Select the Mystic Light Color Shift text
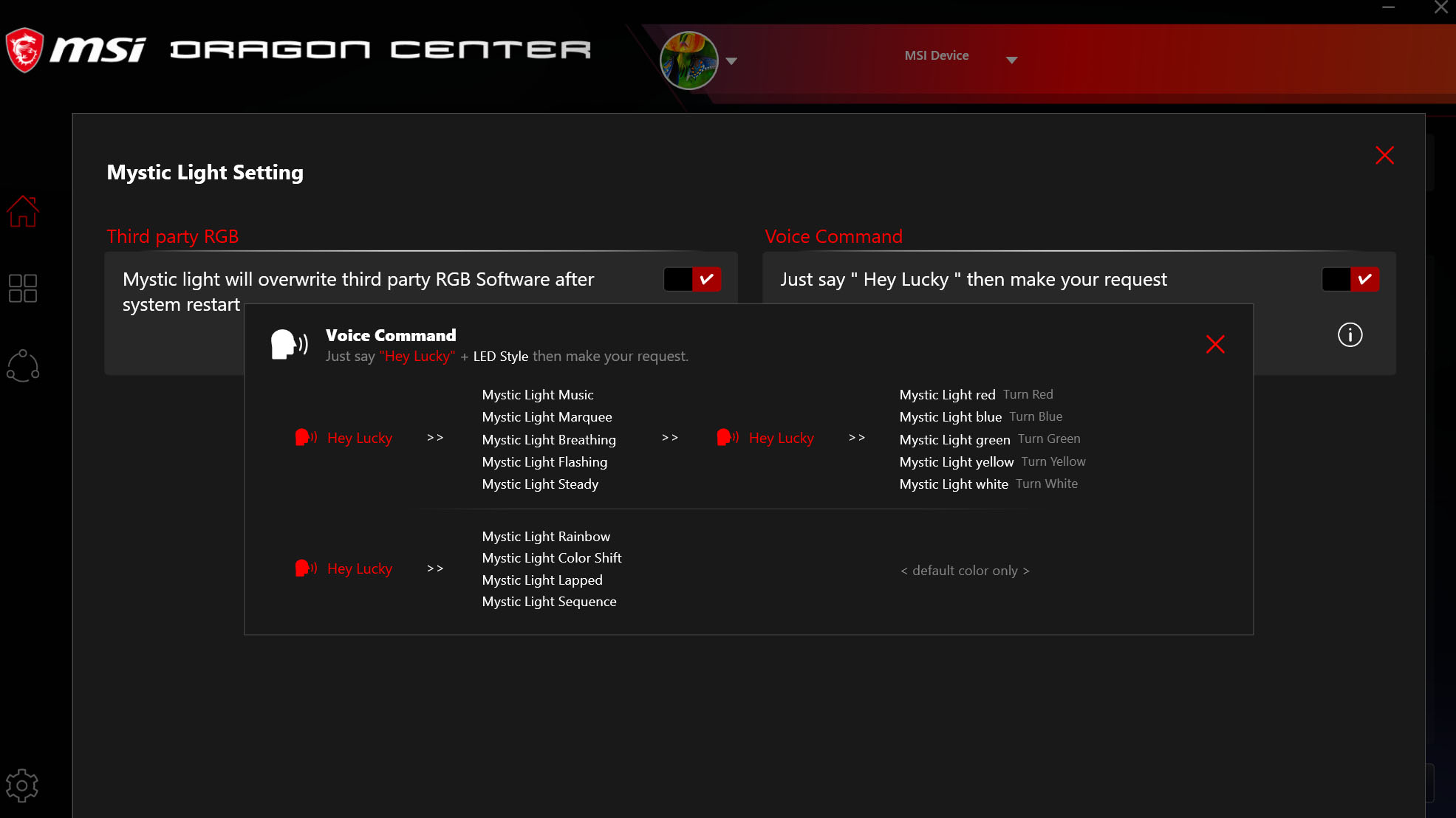Screen dimensions: 1456x818 point(551,558)
